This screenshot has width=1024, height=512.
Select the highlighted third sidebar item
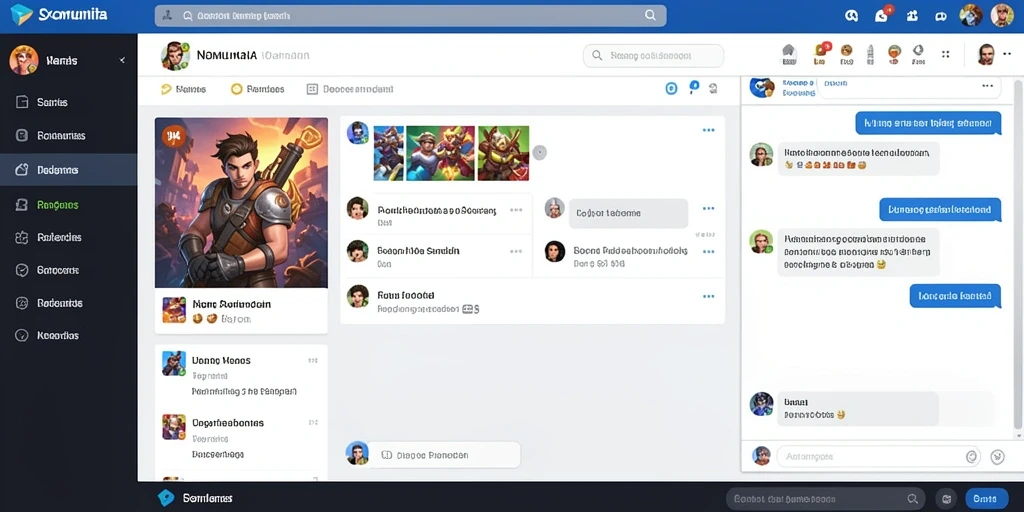coord(69,170)
